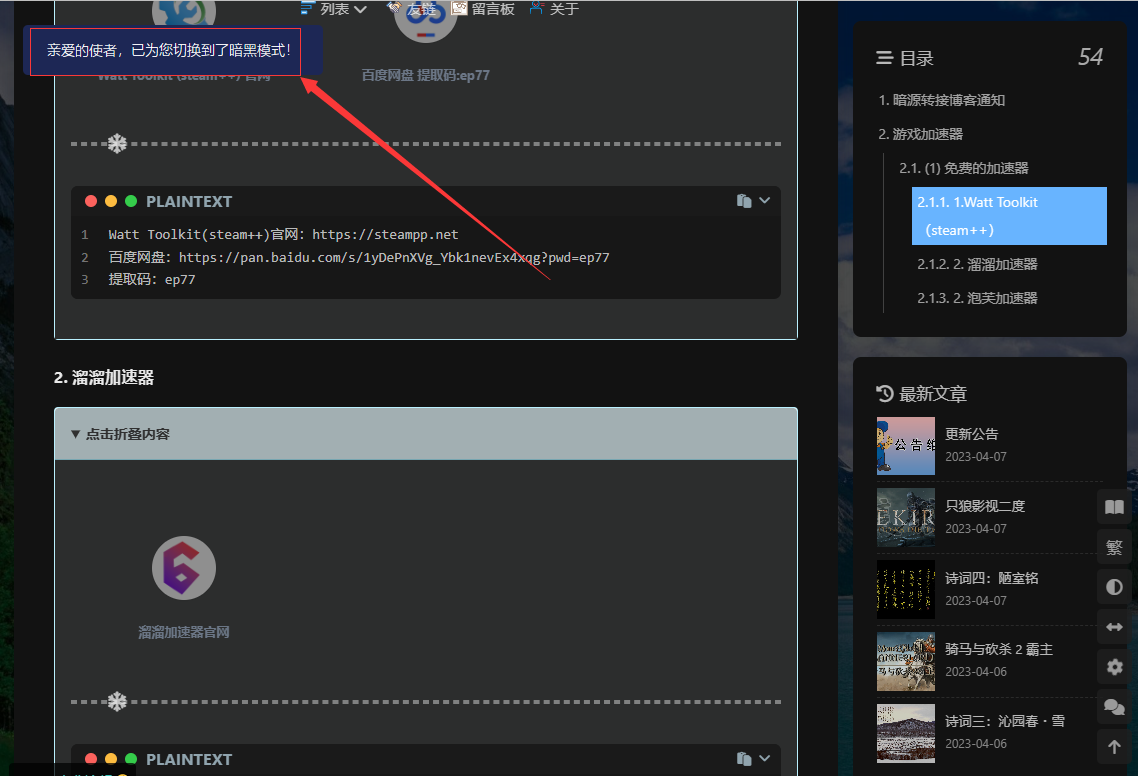
Task: Open the 列表 dropdown in the navigation bar
Action: click(x=334, y=9)
